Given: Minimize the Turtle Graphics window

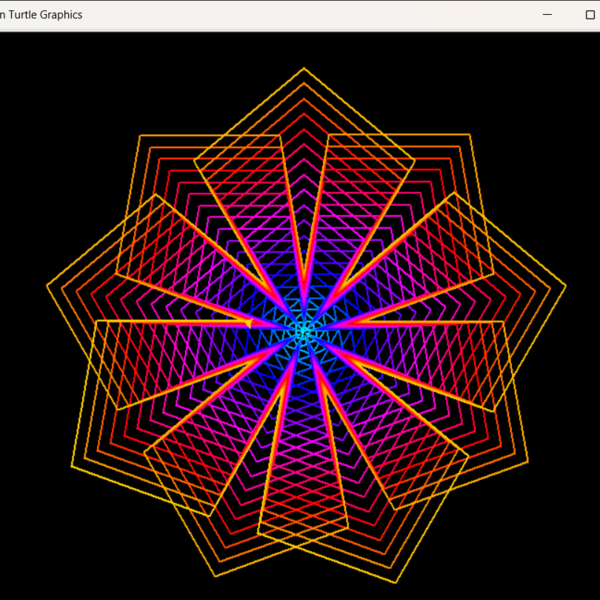Looking at the screenshot, I should tap(547, 15).
